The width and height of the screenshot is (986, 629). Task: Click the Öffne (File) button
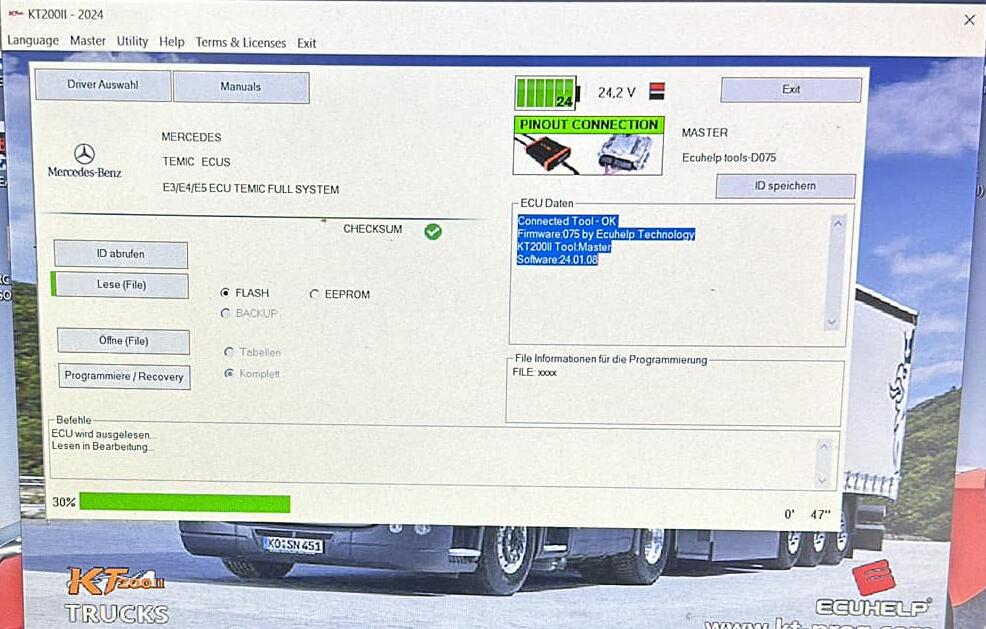[x=123, y=341]
